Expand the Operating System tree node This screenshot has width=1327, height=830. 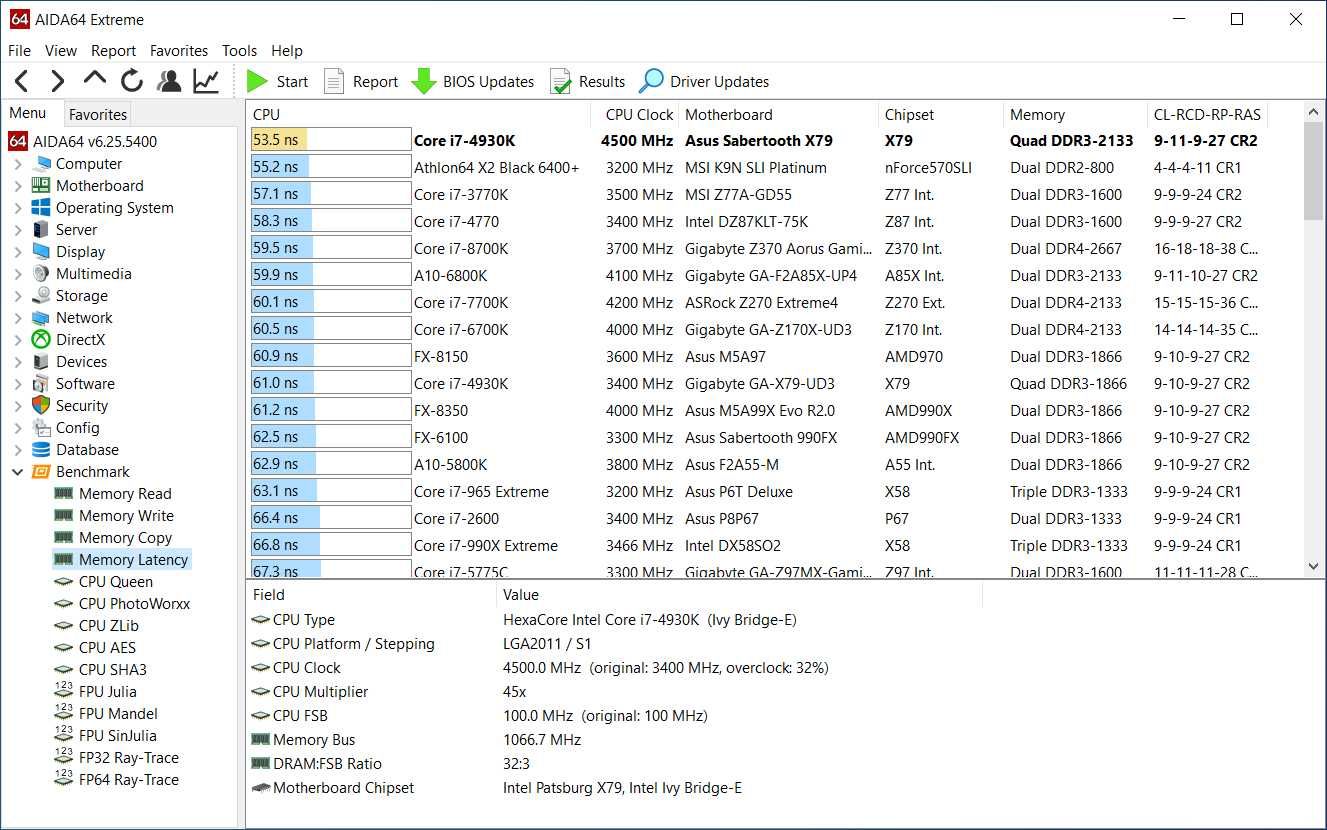(x=18, y=208)
